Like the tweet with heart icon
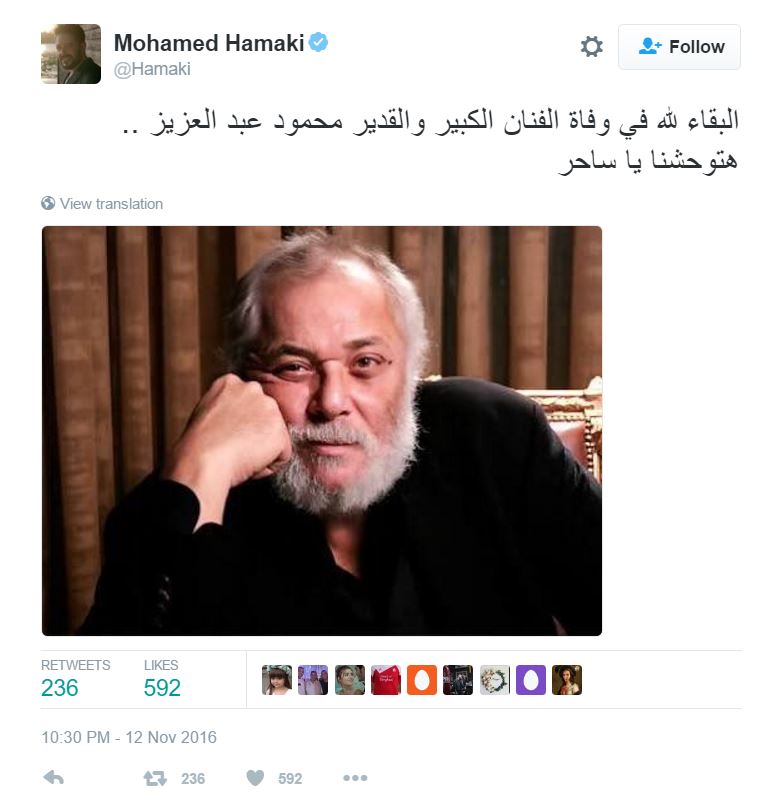770x803 pixels. pyautogui.click(x=255, y=778)
